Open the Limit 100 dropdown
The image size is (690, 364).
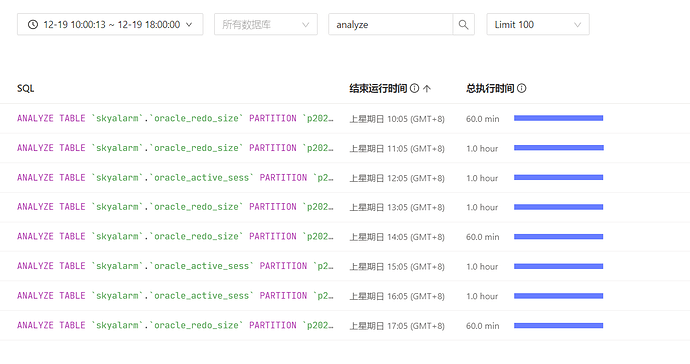coord(538,24)
